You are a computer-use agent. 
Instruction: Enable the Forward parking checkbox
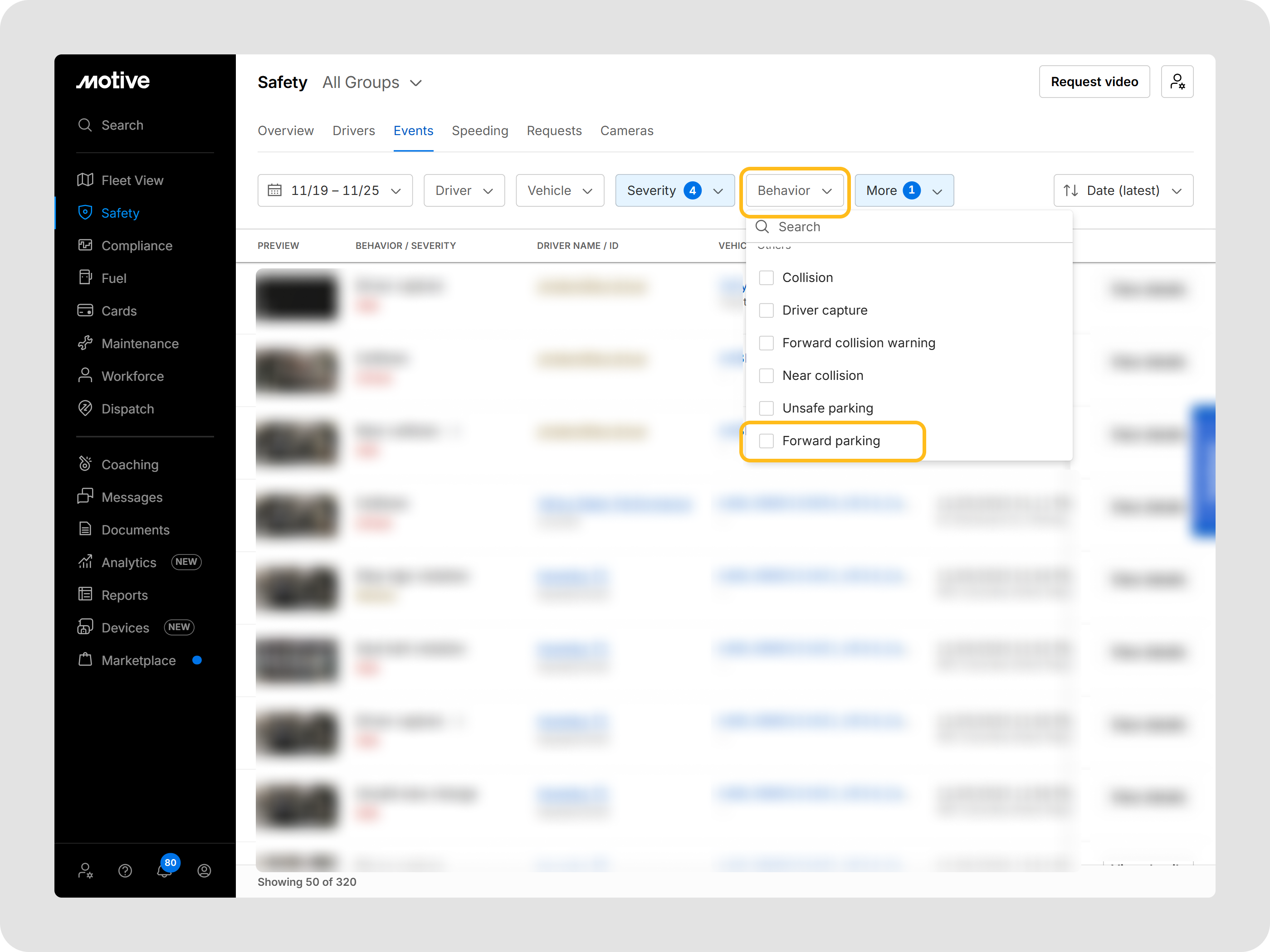[x=766, y=441]
